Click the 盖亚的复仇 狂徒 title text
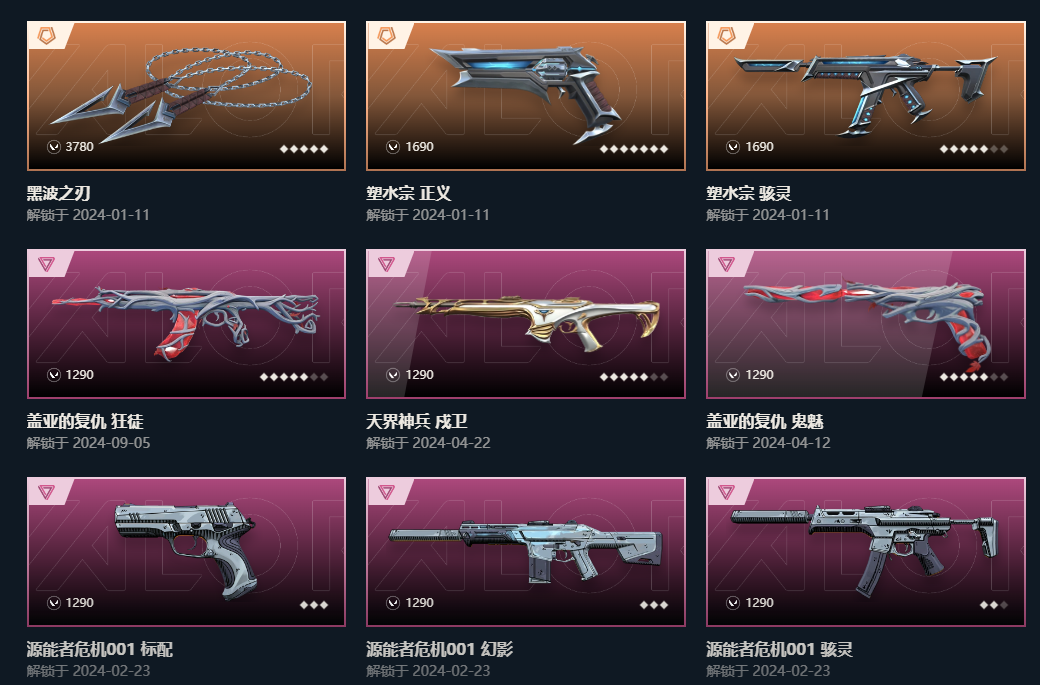This screenshot has width=1040, height=685. (85, 421)
